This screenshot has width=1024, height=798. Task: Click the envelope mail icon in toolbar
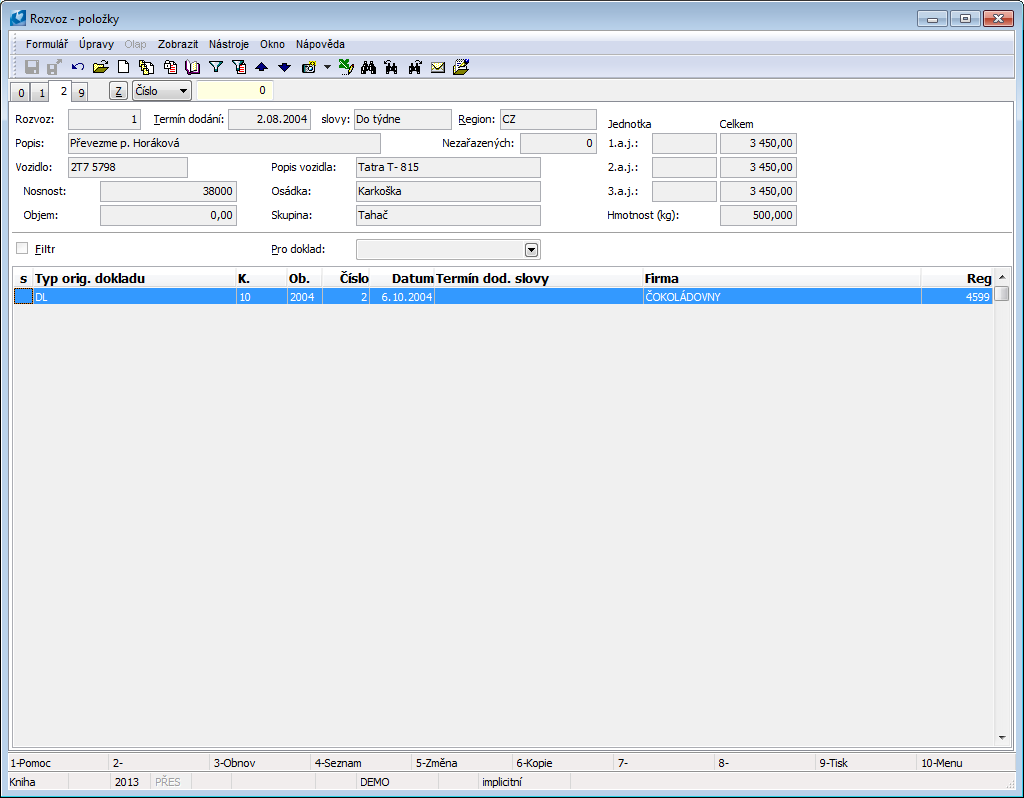point(438,68)
